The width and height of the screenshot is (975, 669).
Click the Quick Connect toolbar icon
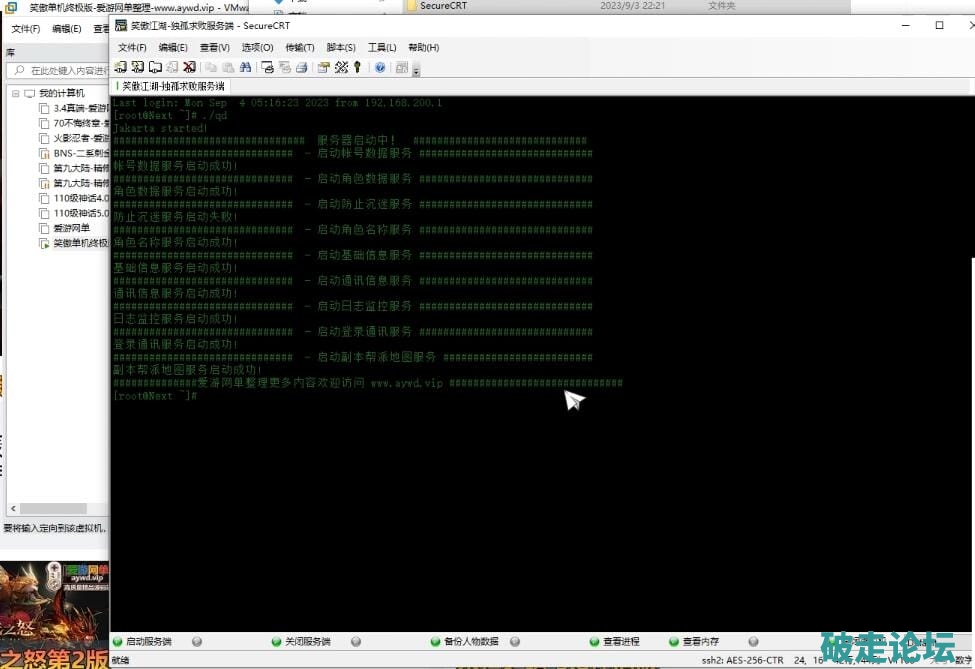(x=138, y=67)
